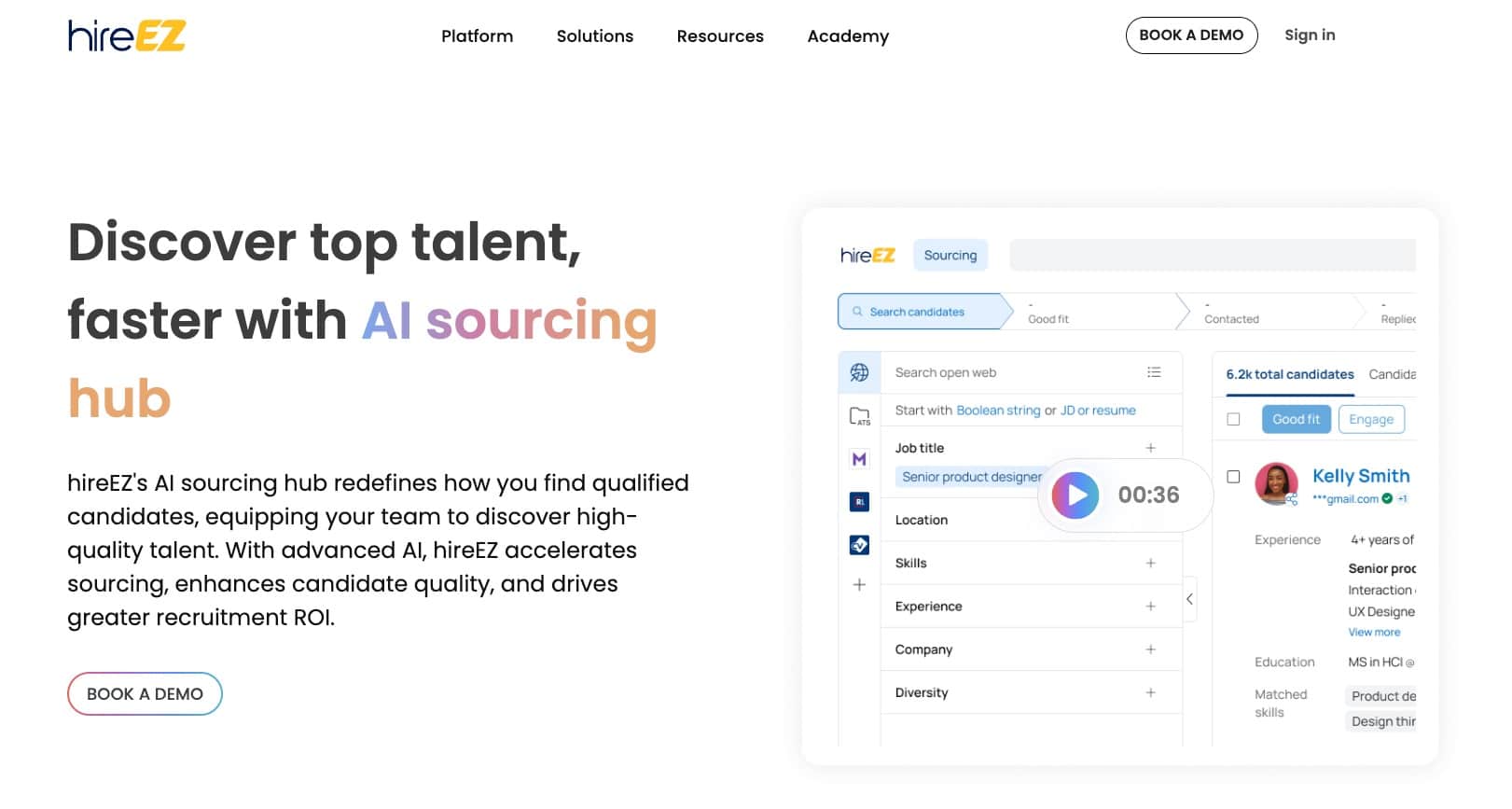Click the list view icon beside Search open web
This screenshot has width=1512, height=809.
coord(1154,371)
